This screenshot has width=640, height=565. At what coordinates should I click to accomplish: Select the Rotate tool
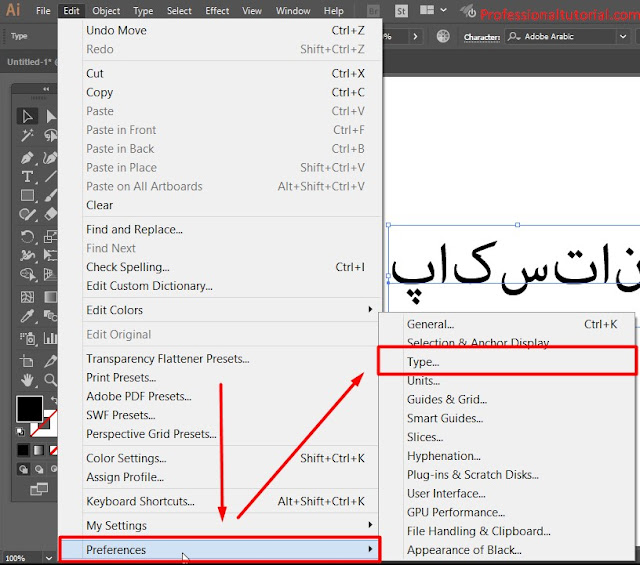pyautogui.click(x=27, y=237)
